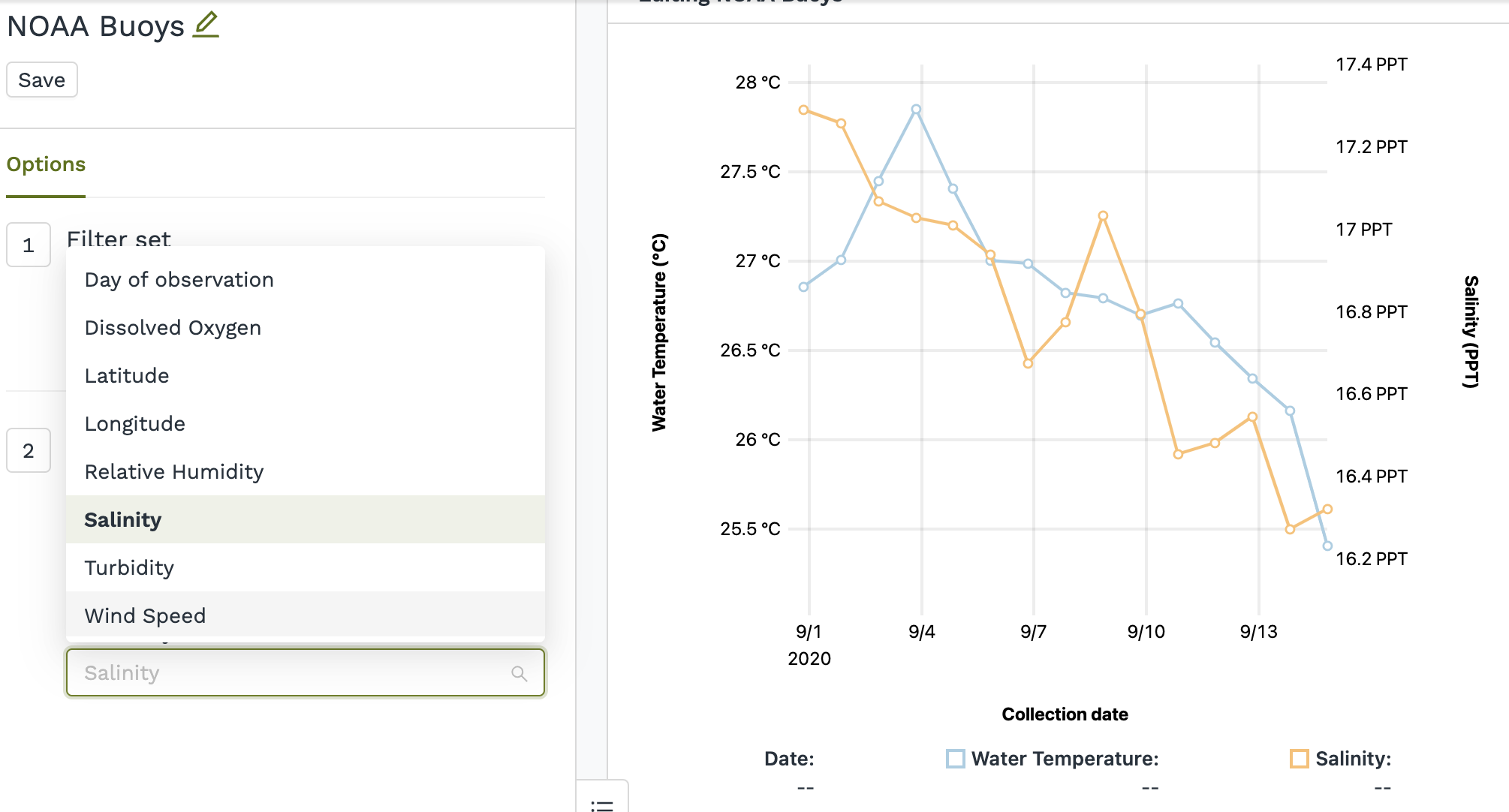Viewport: 1509px width, 812px height.
Task: Switch to the Options tab
Action: click(x=46, y=164)
